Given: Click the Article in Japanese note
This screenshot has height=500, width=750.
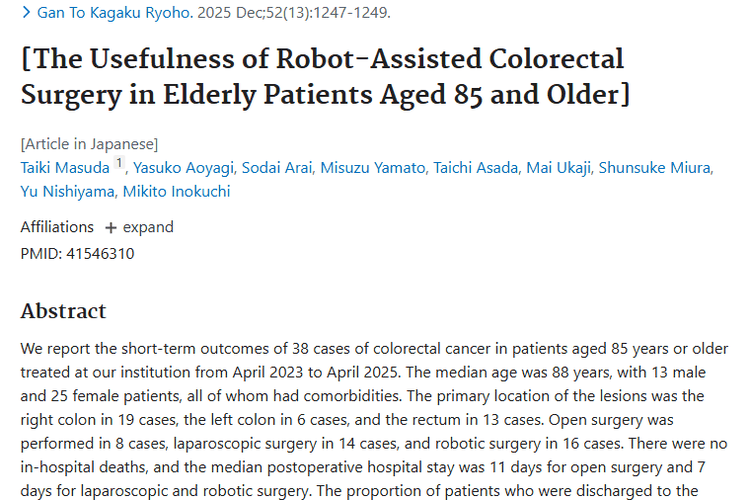Looking at the screenshot, I should pos(89,143).
